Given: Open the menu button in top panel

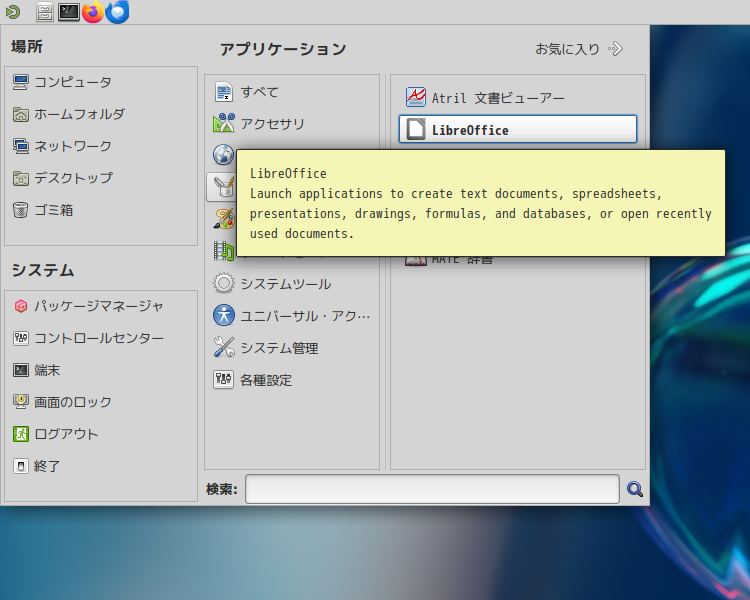Looking at the screenshot, I should (x=13, y=12).
